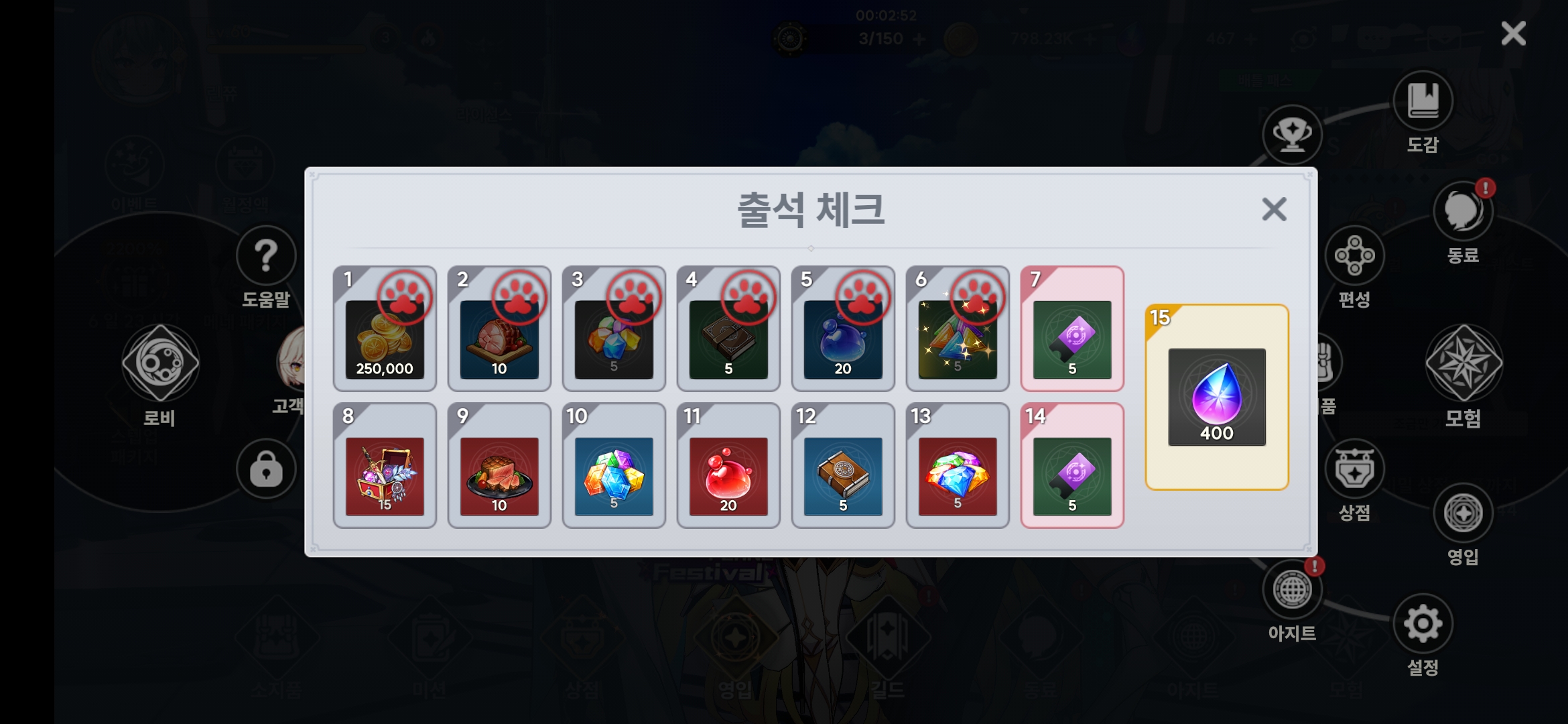Screen dimensions: 1568x724
Task: Click the locked padlock icon
Action: (x=266, y=469)
